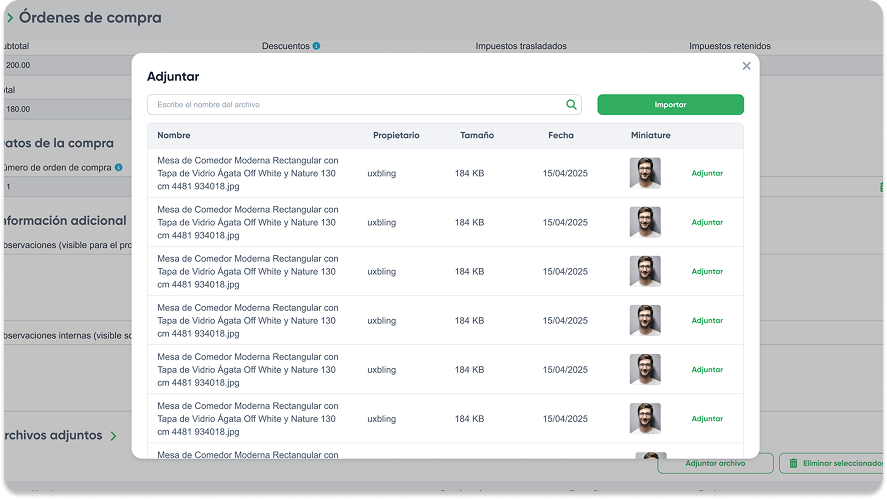
Task: Click the '184 KB' size in the third row
Action: point(469,272)
